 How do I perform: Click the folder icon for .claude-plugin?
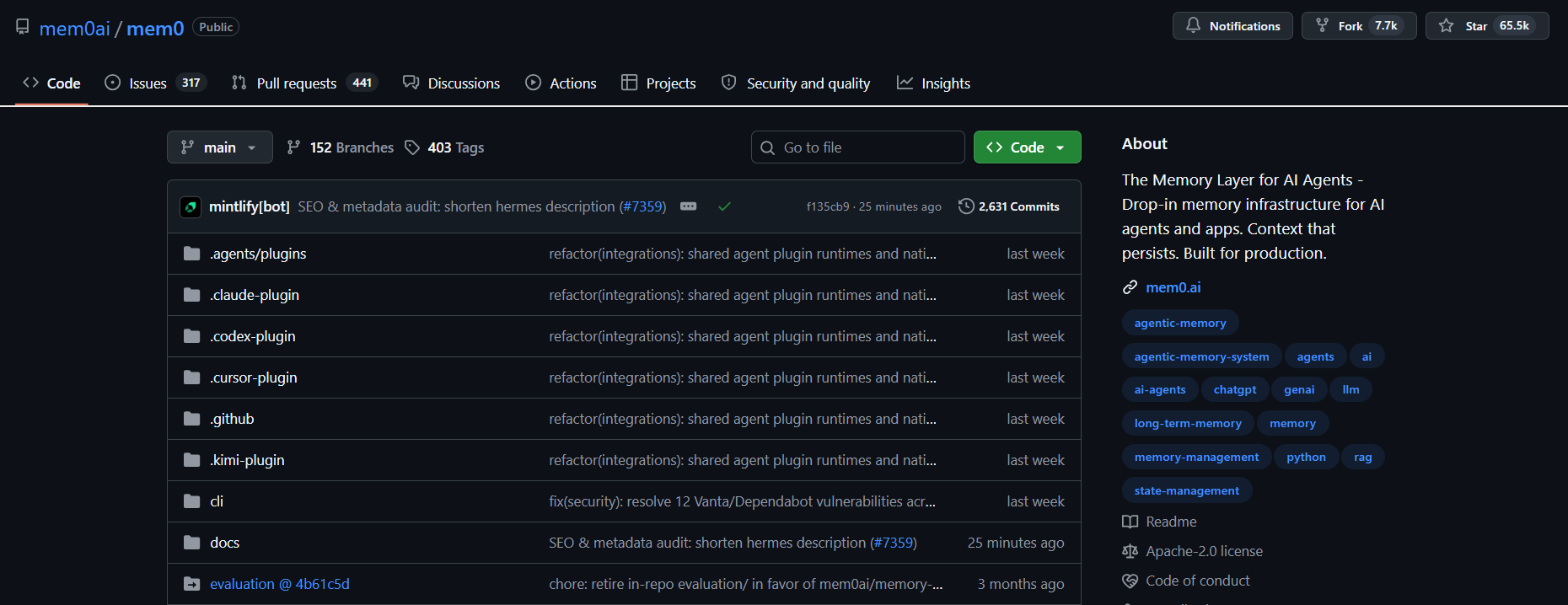coord(192,295)
